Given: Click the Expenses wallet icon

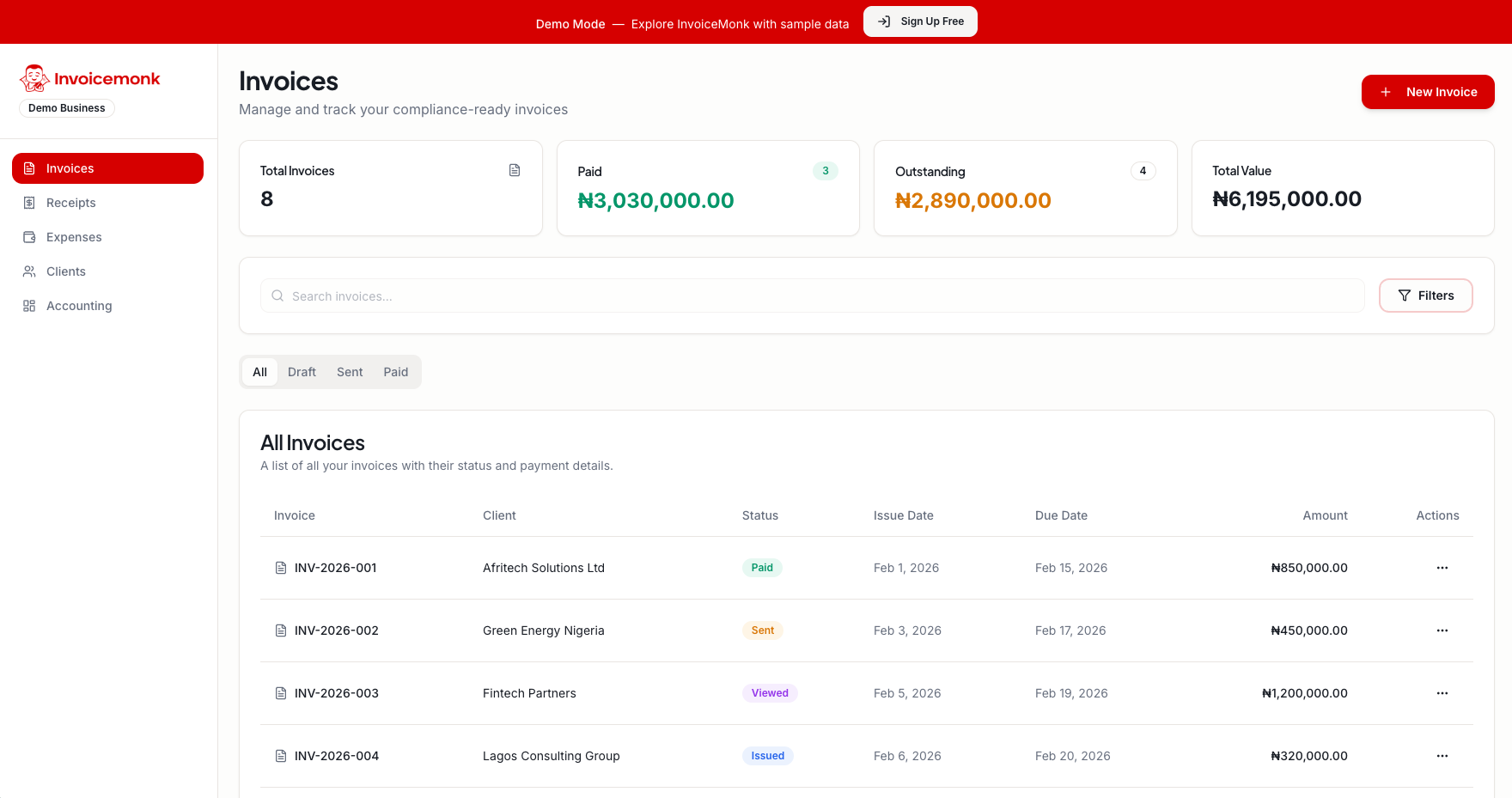Looking at the screenshot, I should click(x=29, y=237).
